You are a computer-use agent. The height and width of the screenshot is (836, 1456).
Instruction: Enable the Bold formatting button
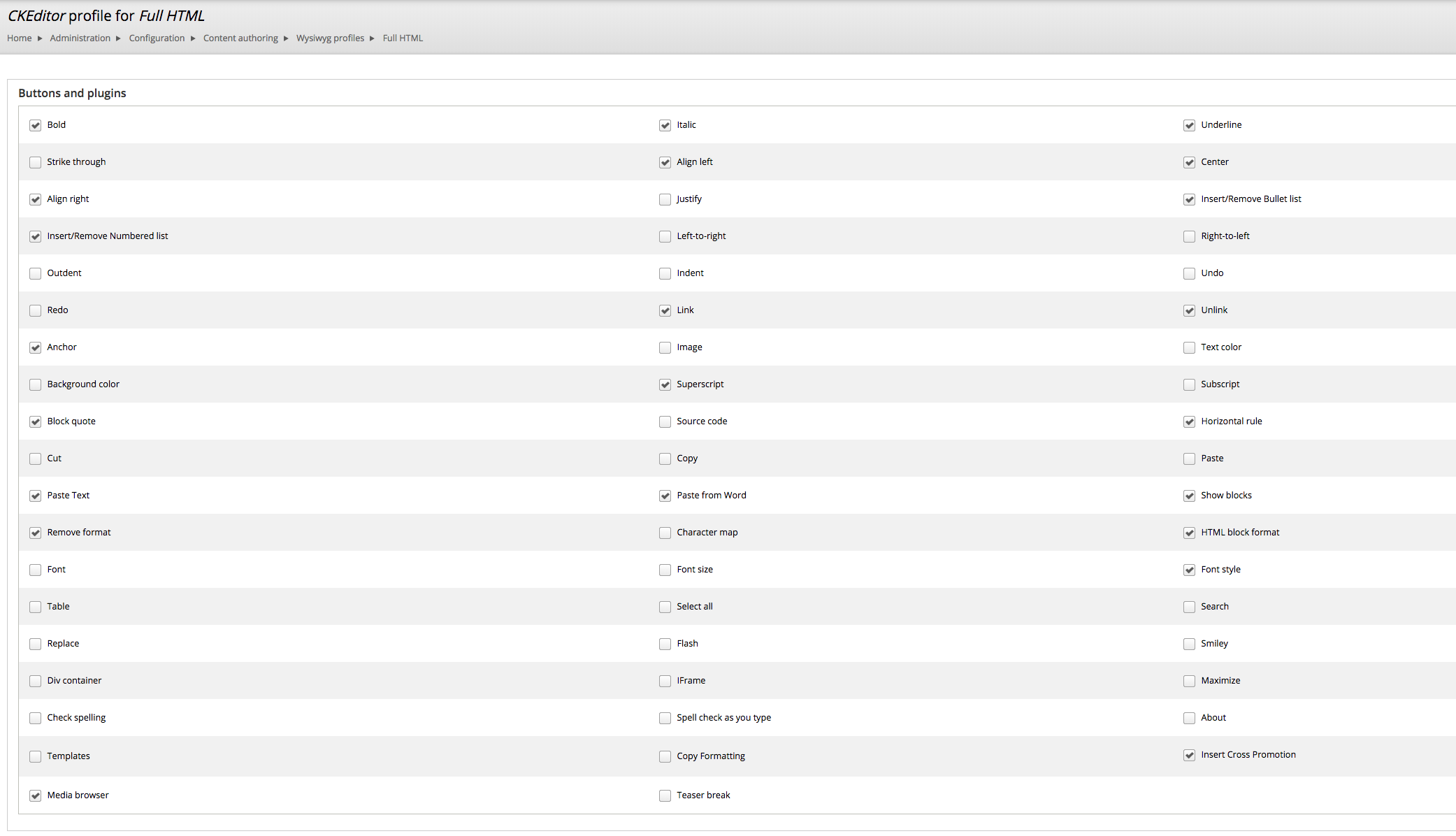(36, 125)
